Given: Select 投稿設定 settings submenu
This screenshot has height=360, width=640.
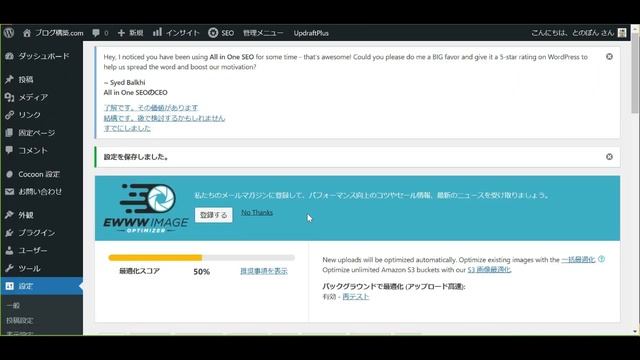Looking at the screenshot, I should tap(20, 320).
